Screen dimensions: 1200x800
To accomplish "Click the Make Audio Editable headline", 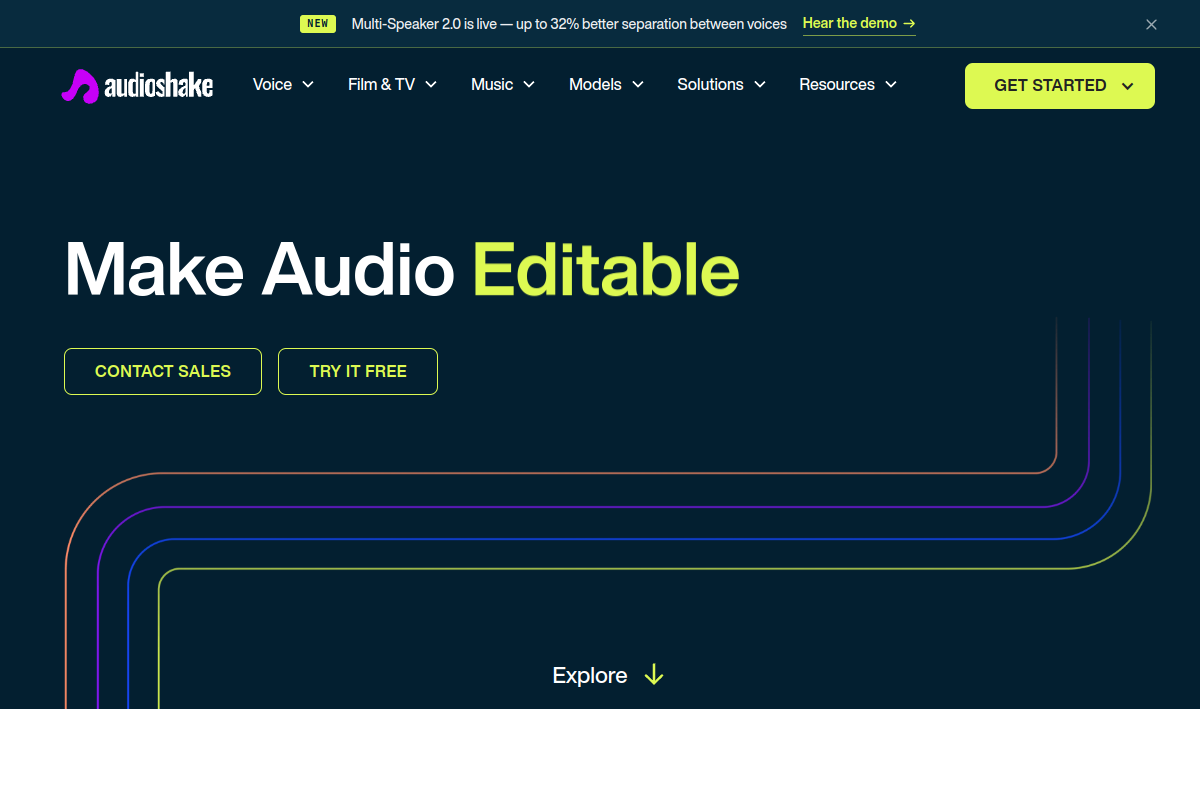I will (402, 270).
